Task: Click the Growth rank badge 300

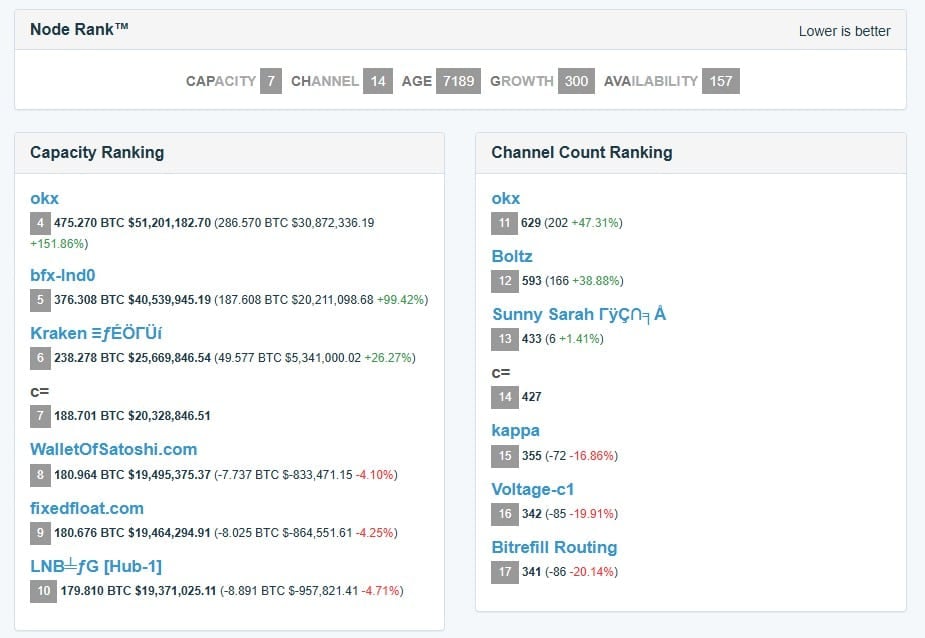Action: pos(576,81)
